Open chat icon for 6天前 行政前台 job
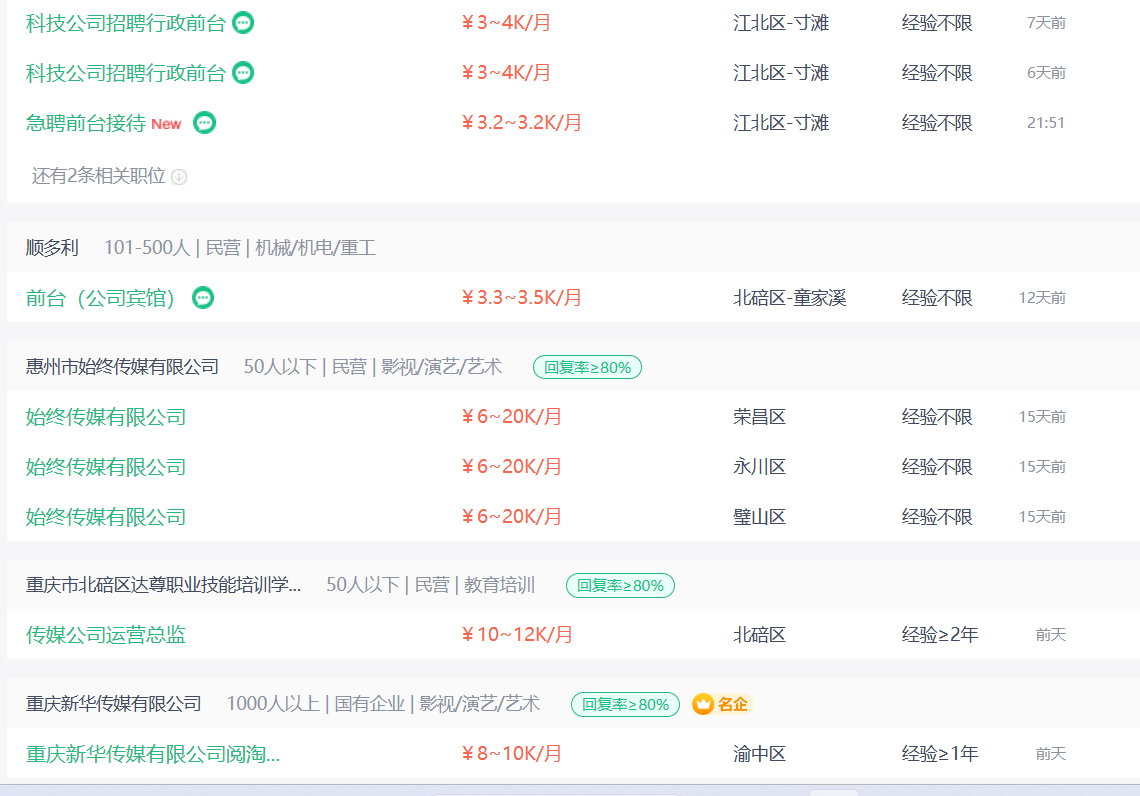This screenshot has height=796, width=1140. point(243,73)
